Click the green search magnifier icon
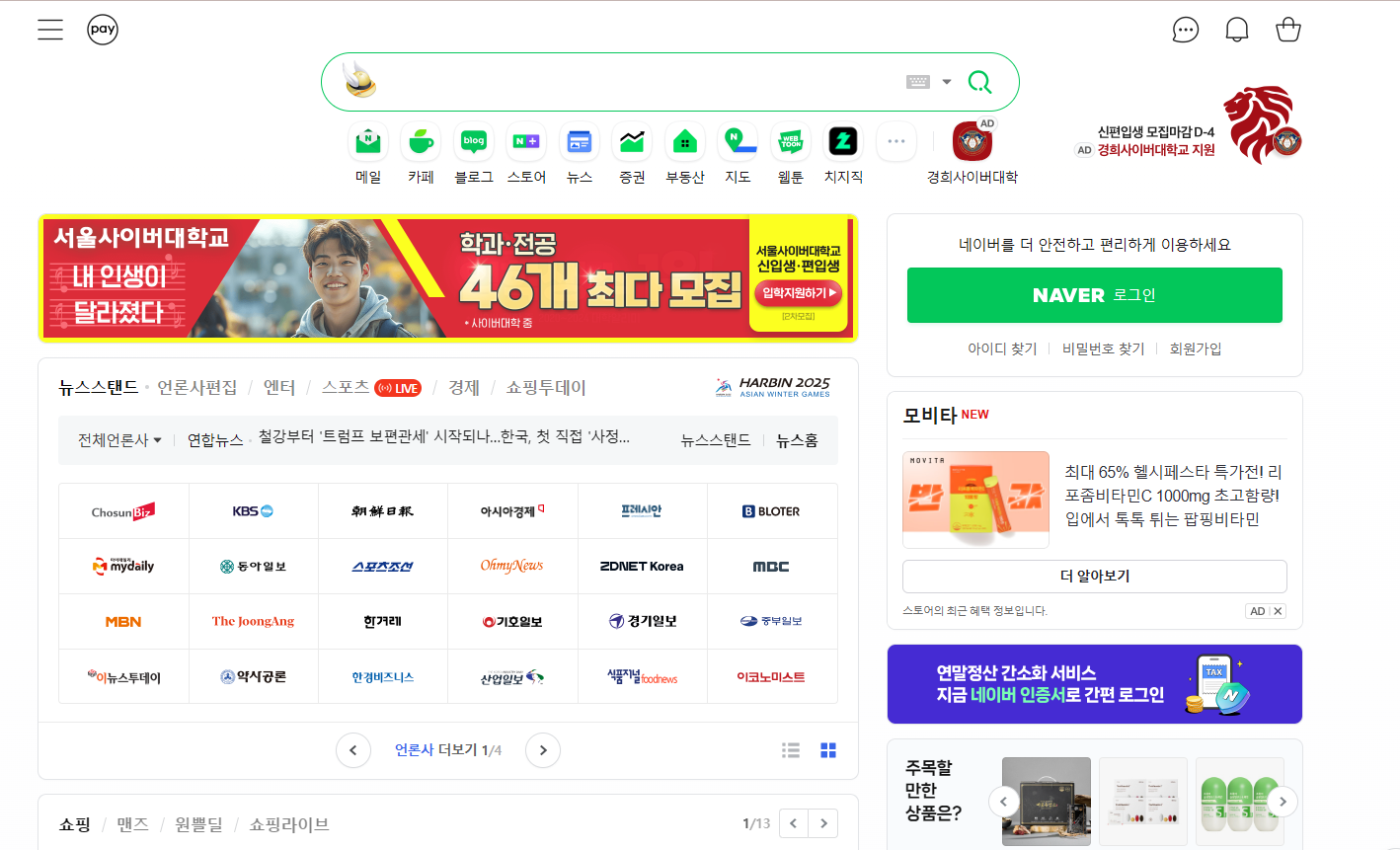Viewport: 1400px width, 850px height. tap(979, 82)
